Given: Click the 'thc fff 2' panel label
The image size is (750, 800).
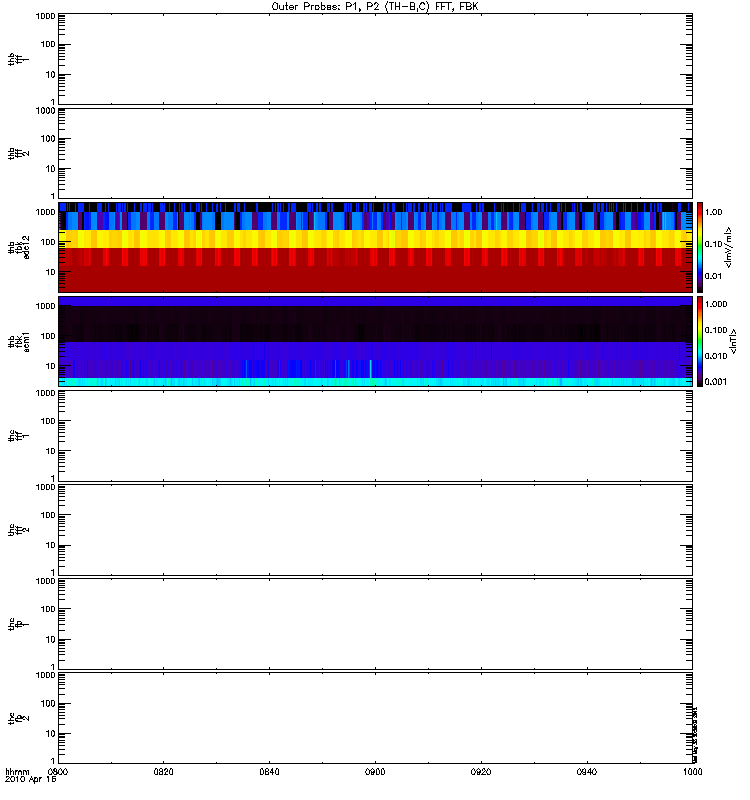Looking at the screenshot, I should point(18,530).
